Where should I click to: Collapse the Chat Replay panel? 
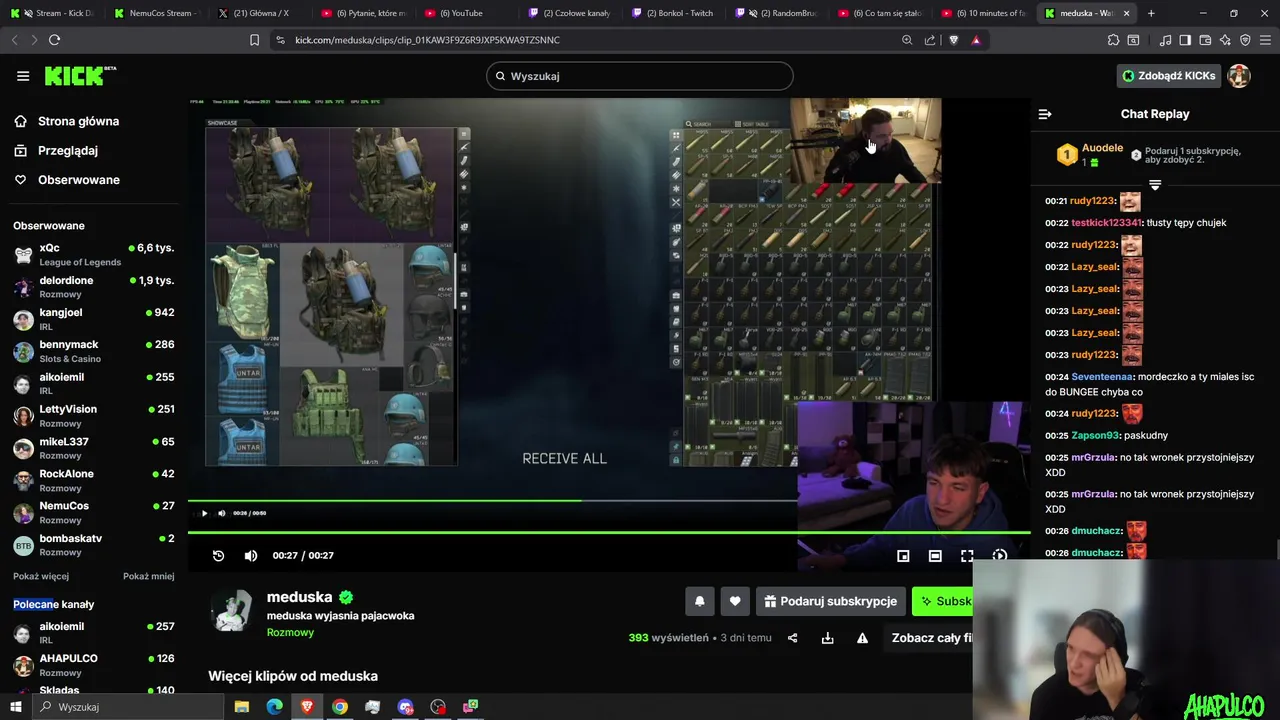pyautogui.click(x=1045, y=114)
